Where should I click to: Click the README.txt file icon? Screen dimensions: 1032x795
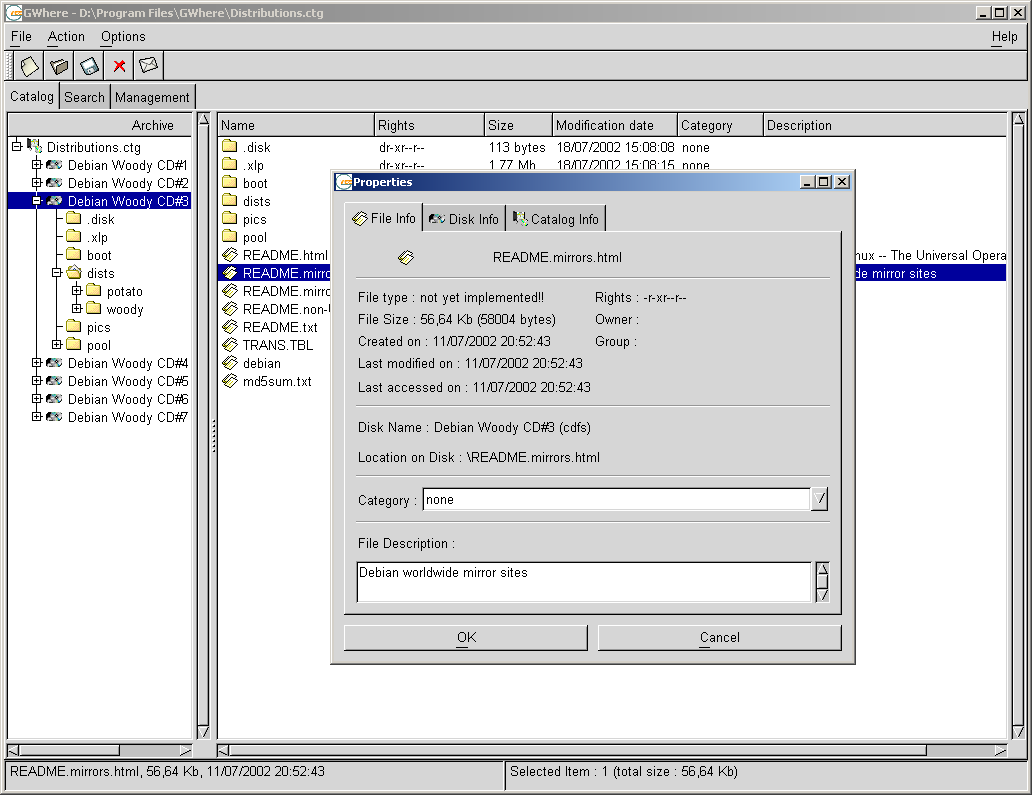230,326
